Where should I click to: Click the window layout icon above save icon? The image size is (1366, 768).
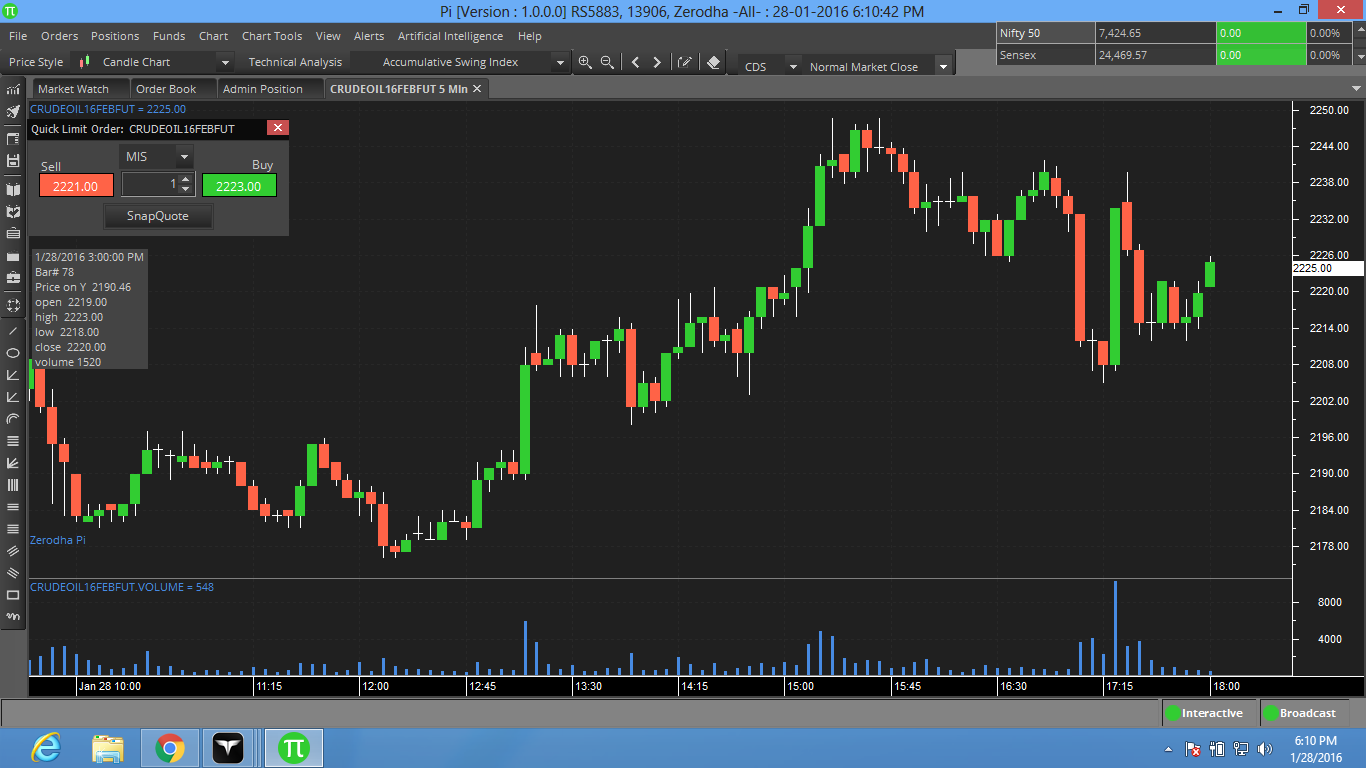click(13, 139)
